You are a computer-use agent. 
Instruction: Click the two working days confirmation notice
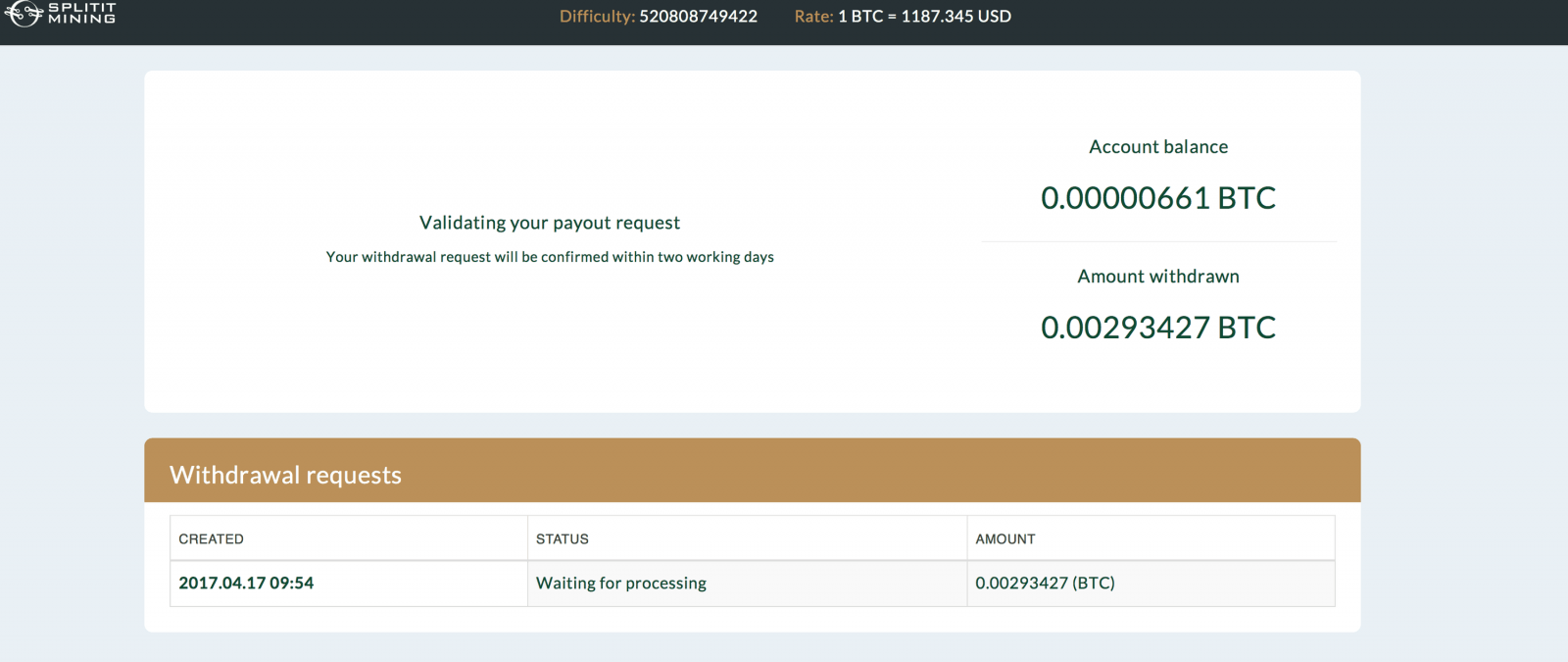tap(550, 257)
